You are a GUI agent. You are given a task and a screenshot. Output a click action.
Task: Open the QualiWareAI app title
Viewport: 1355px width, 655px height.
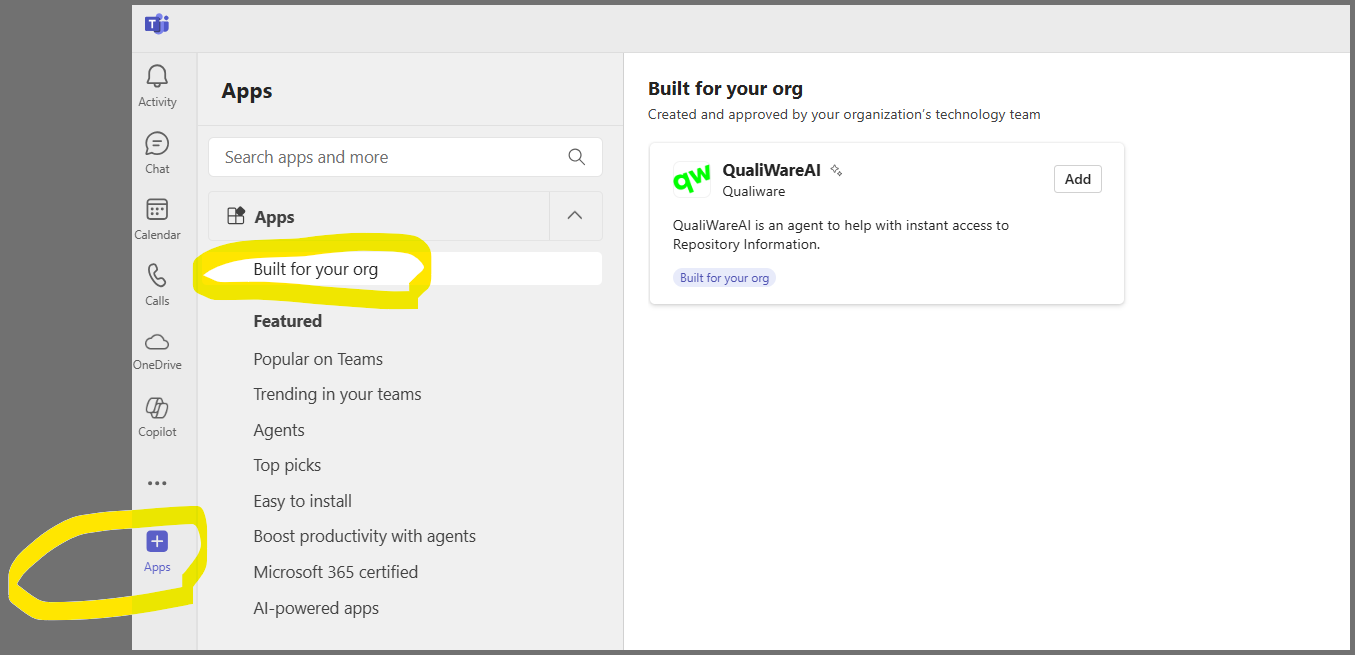tap(771, 170)
